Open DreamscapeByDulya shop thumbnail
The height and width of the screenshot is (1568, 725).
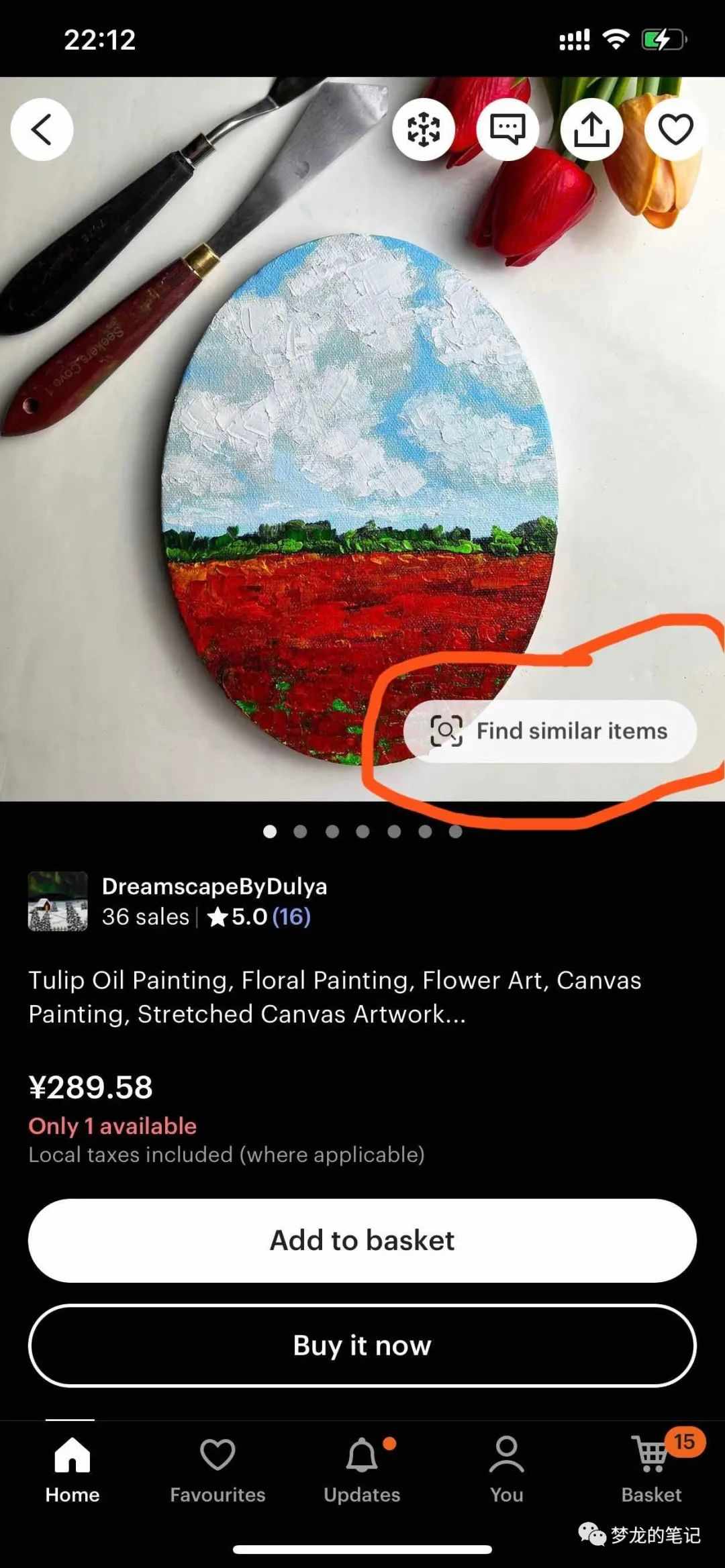coord(58,901)
